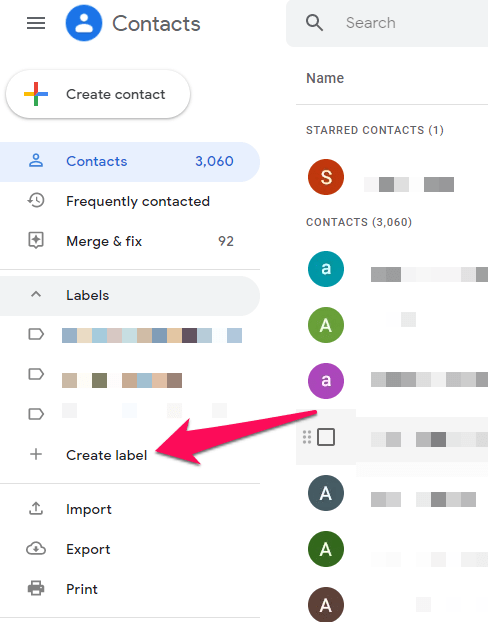The image size is (488, 622).
Task: Select the teal lowercase a contact avatar
Action: point(326,269)
